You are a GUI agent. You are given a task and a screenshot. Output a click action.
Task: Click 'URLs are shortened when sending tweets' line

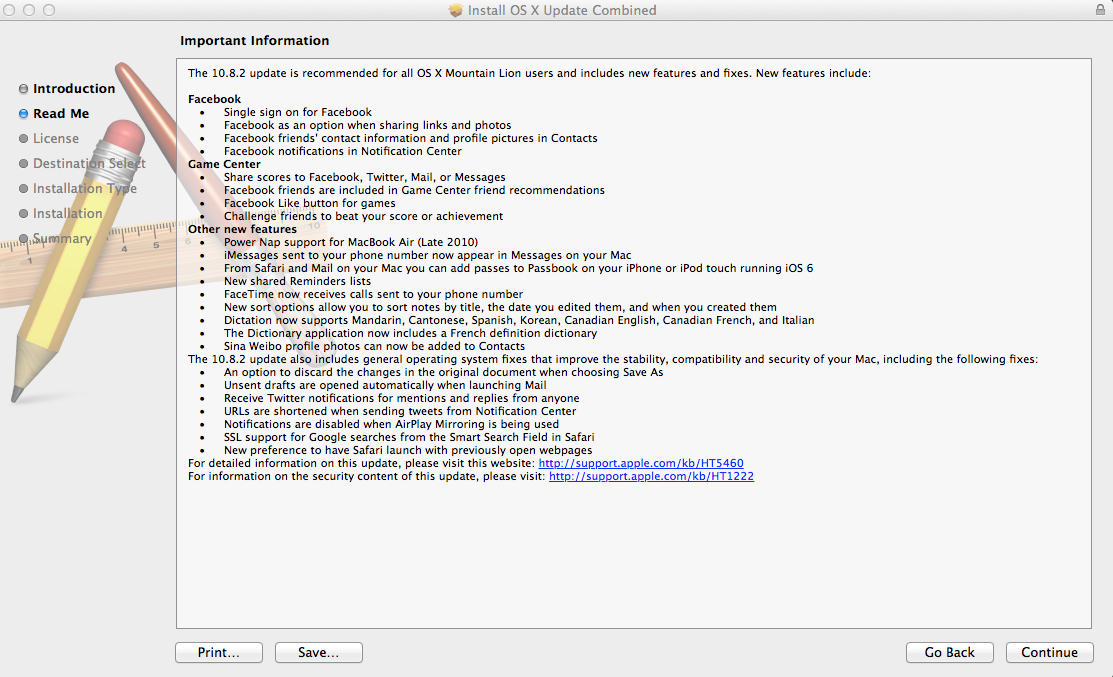[x=400, y=412]
